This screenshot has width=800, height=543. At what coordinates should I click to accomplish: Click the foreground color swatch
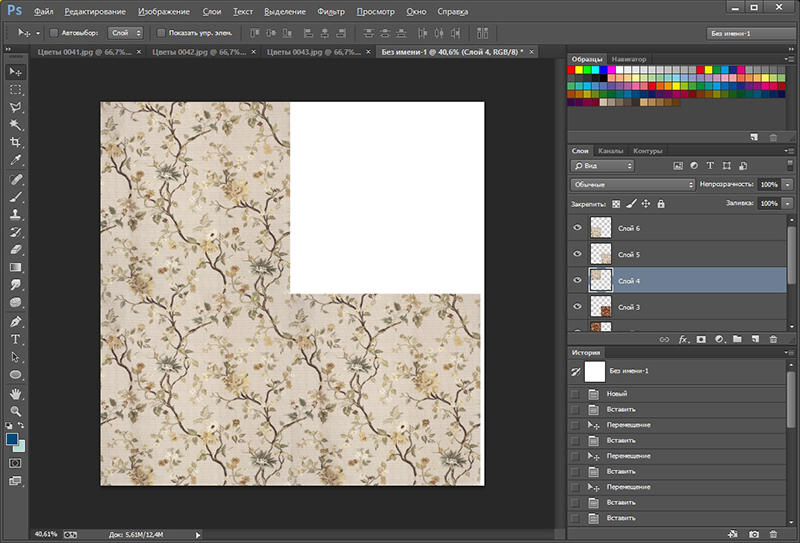[13, 439]
